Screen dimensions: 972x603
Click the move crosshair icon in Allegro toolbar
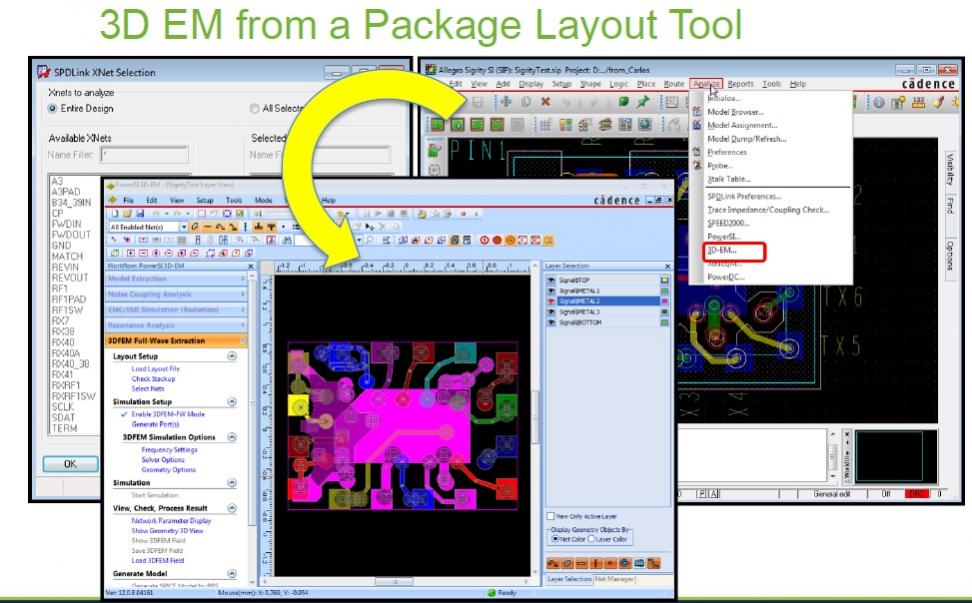[506, 102]
